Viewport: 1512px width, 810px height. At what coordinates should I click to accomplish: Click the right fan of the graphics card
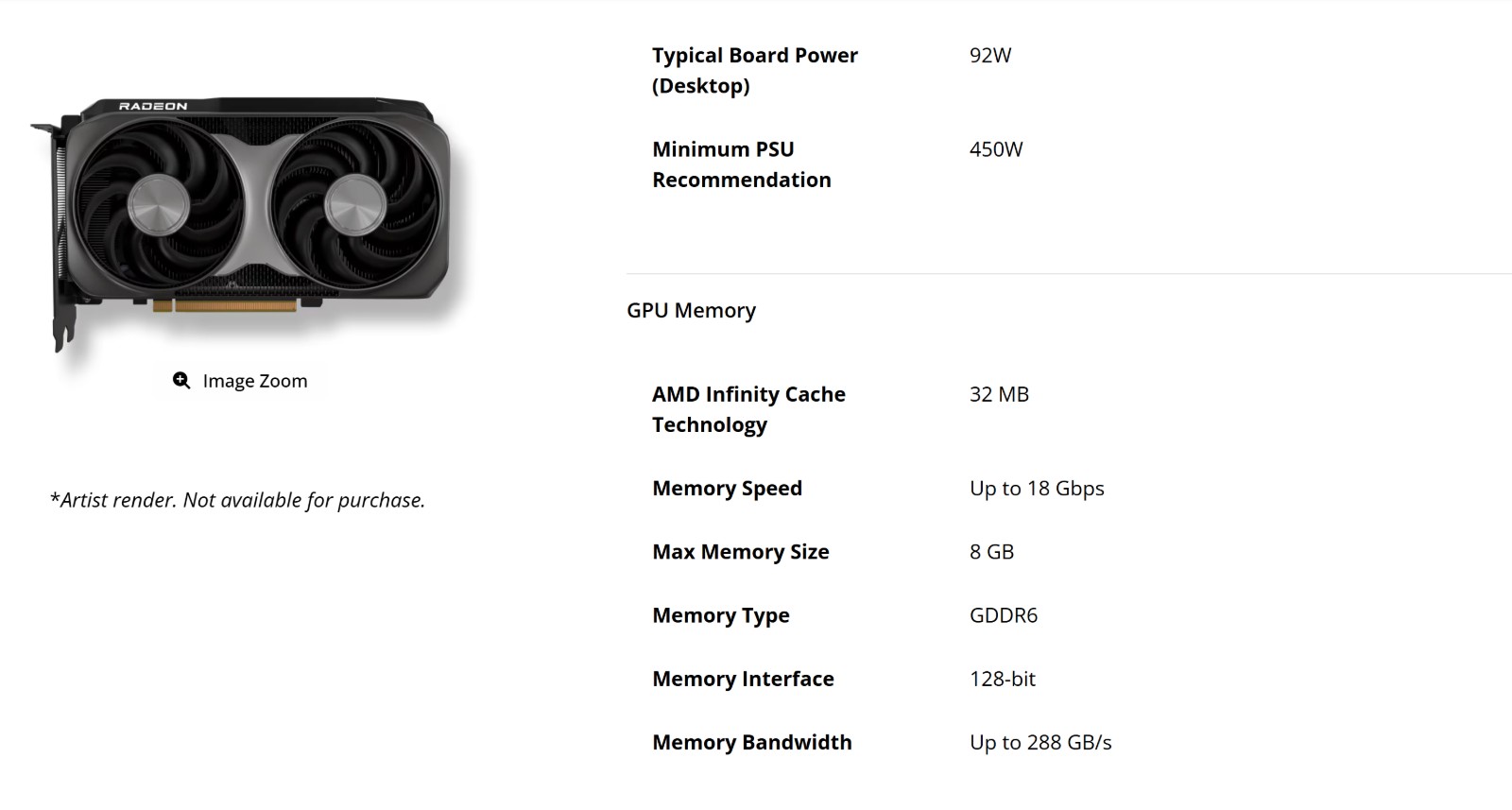pos(355,203)
